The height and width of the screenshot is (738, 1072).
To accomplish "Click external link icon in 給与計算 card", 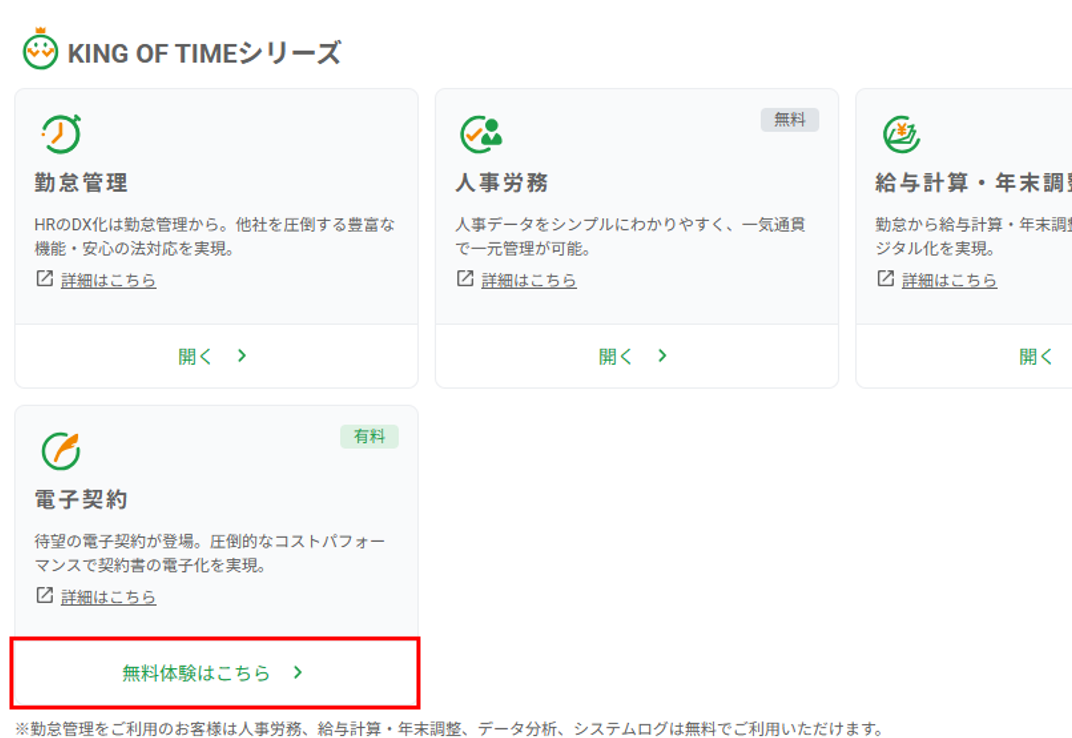I will click(x=885, y=279).
